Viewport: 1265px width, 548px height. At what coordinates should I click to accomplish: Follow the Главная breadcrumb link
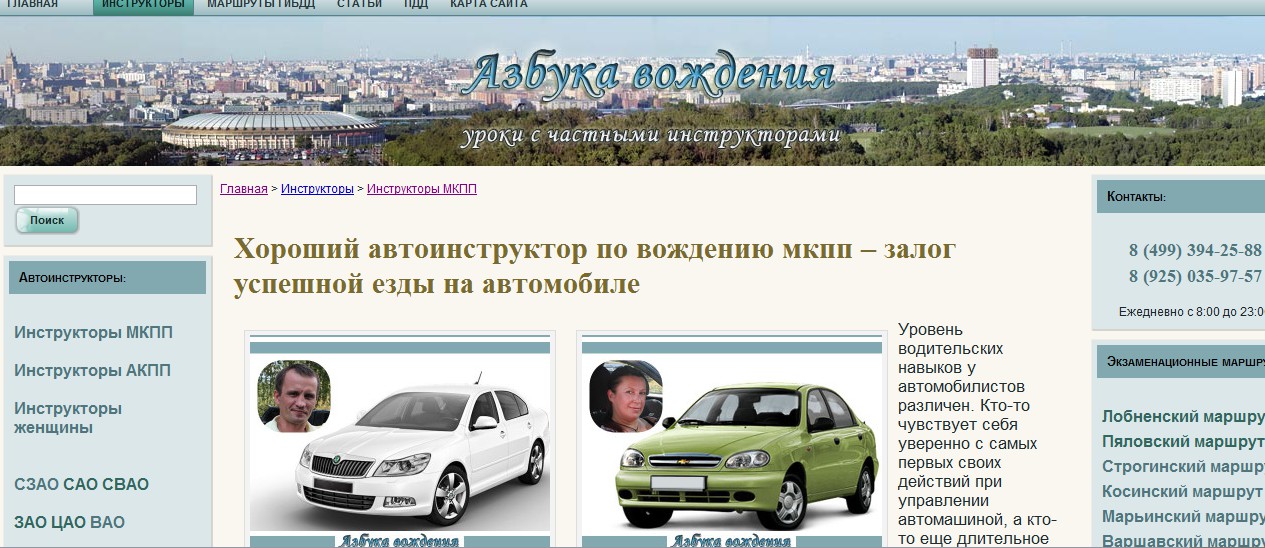coord(244,189)
